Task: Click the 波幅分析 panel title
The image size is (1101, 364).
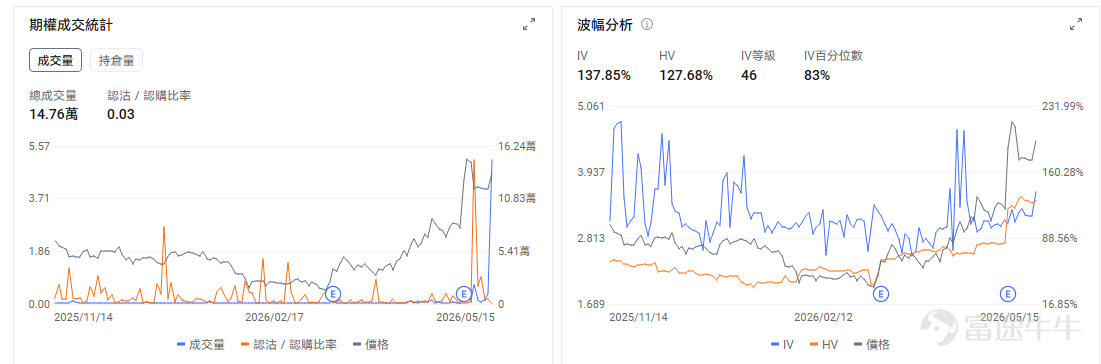Action: [x=605, y=25]
